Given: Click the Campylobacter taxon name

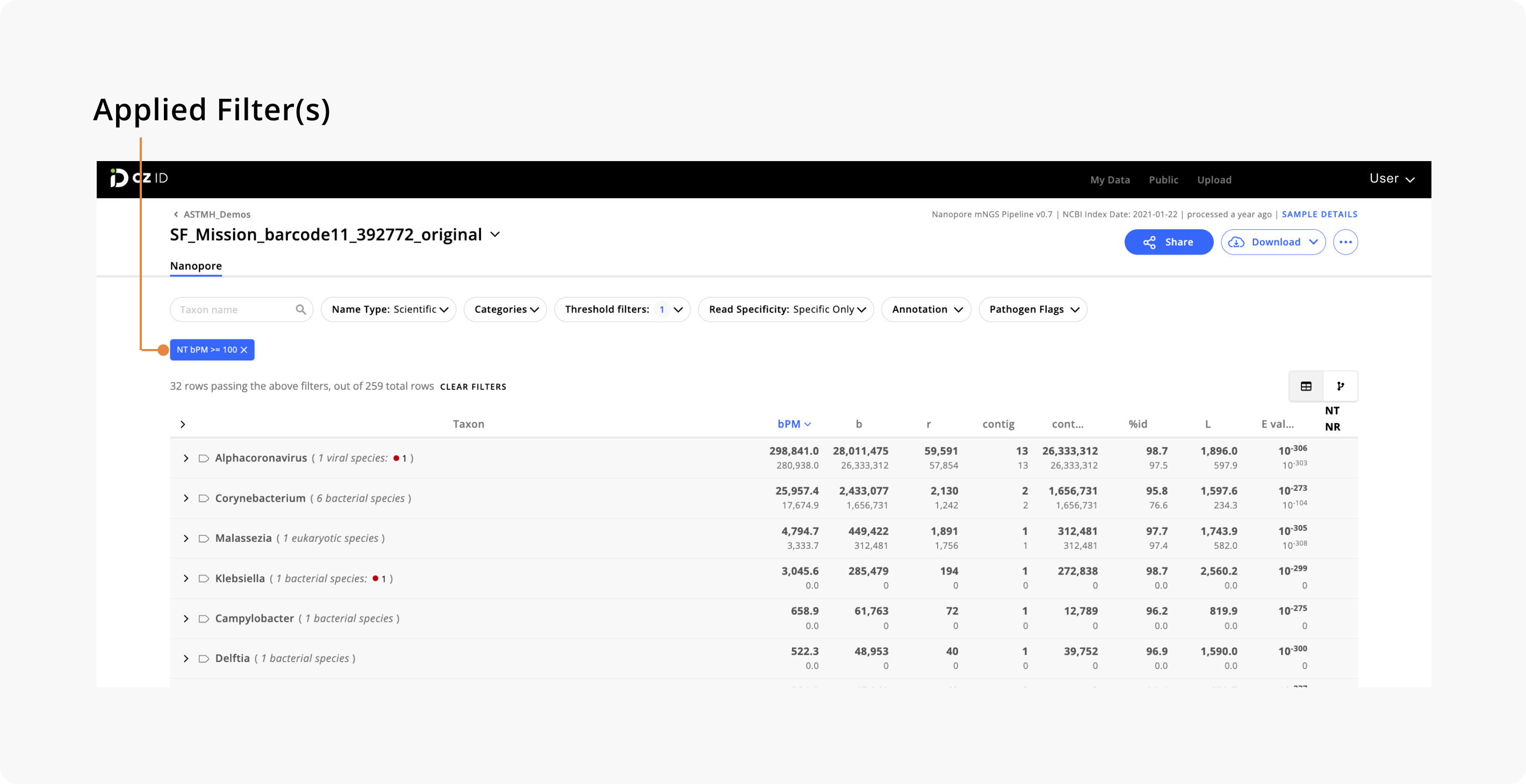Looking at the screenshot, I should pyautogui.click(x=255, y=619).
